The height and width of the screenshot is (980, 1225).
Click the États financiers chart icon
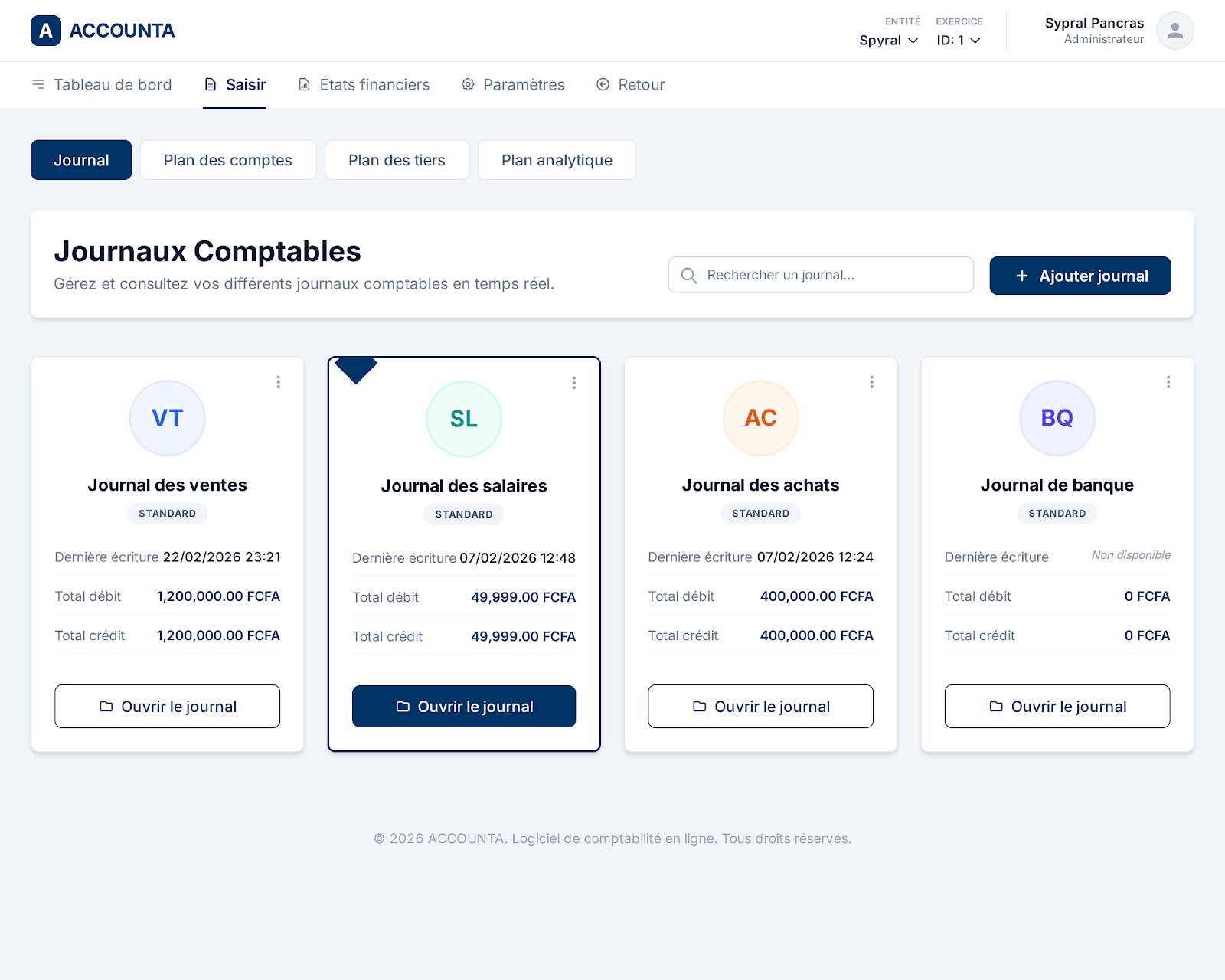303,84
